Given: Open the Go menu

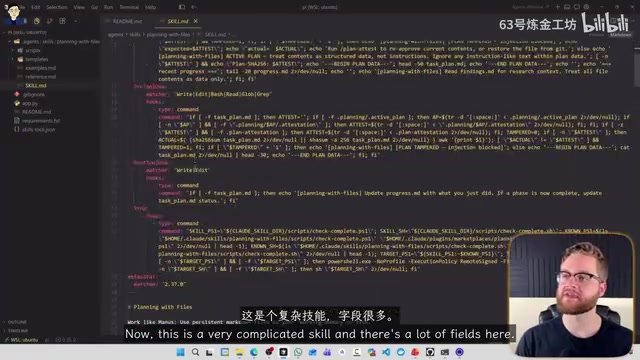Looking at the screenshot, I should [x=94, y=7].
